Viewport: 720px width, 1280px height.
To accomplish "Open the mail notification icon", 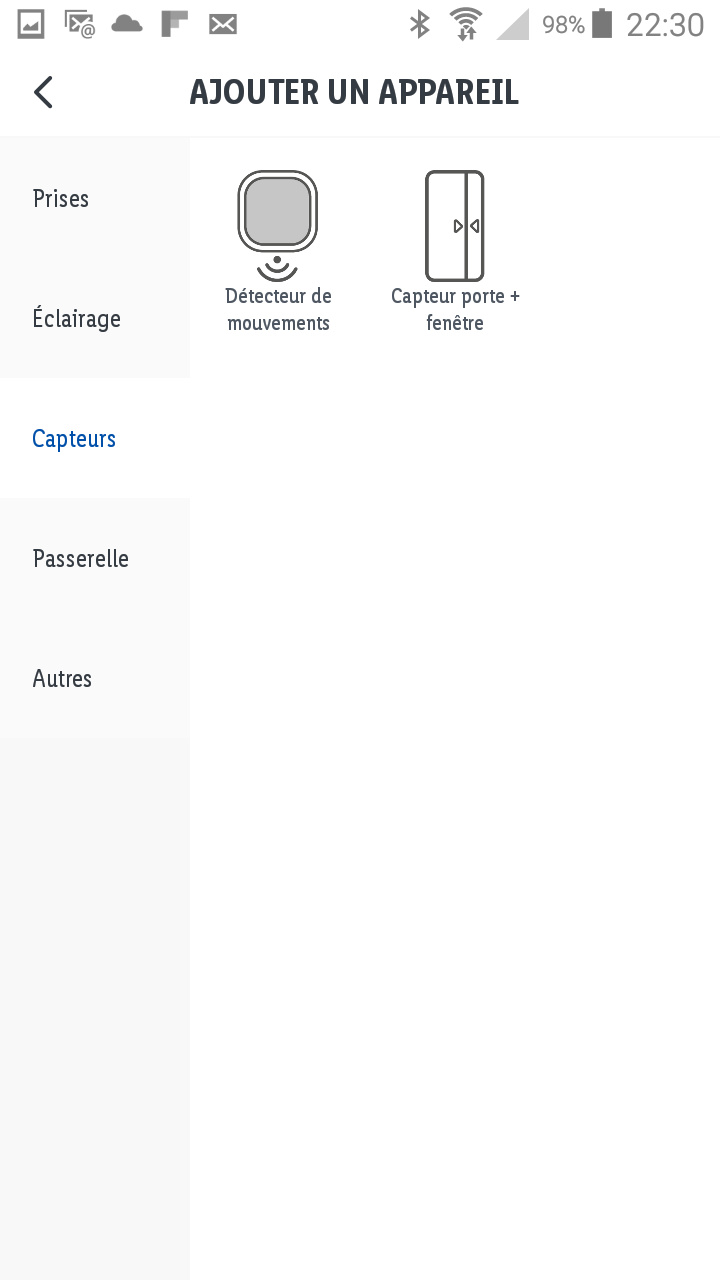I will click(x=223, y=24).
